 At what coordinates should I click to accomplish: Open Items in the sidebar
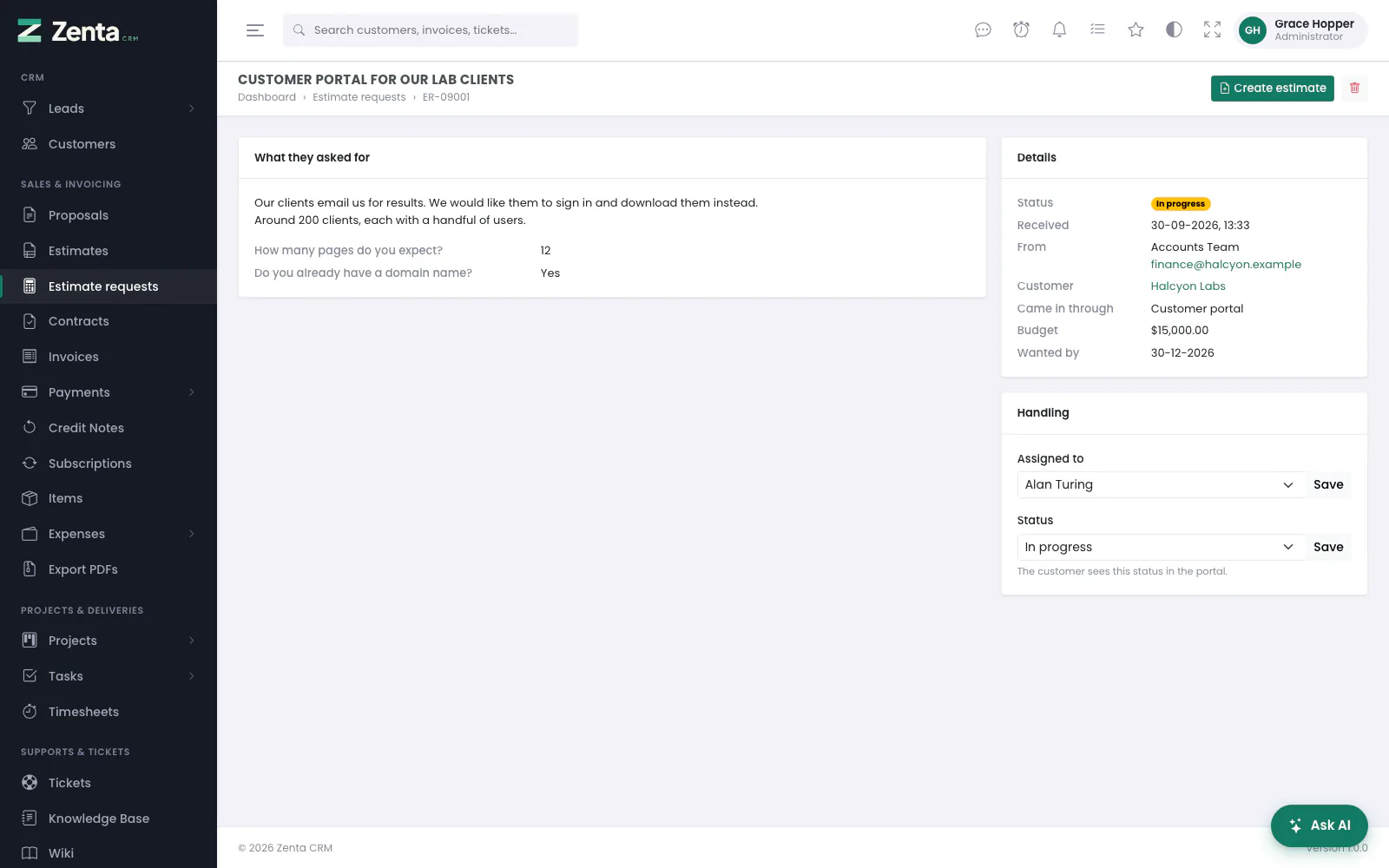pos(109,498)
